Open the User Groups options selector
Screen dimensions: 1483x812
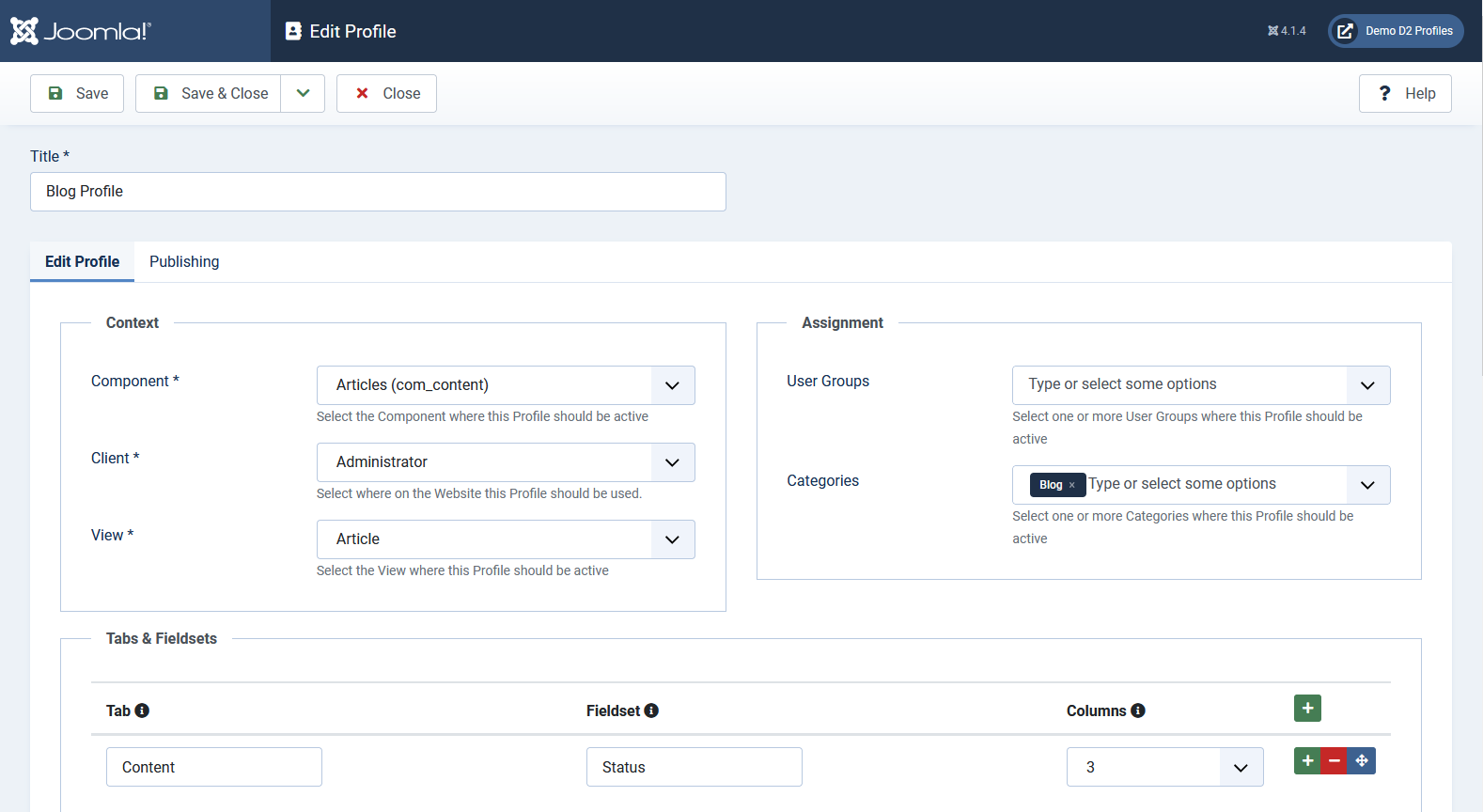pyautogui.click(x=1201, y=385)
